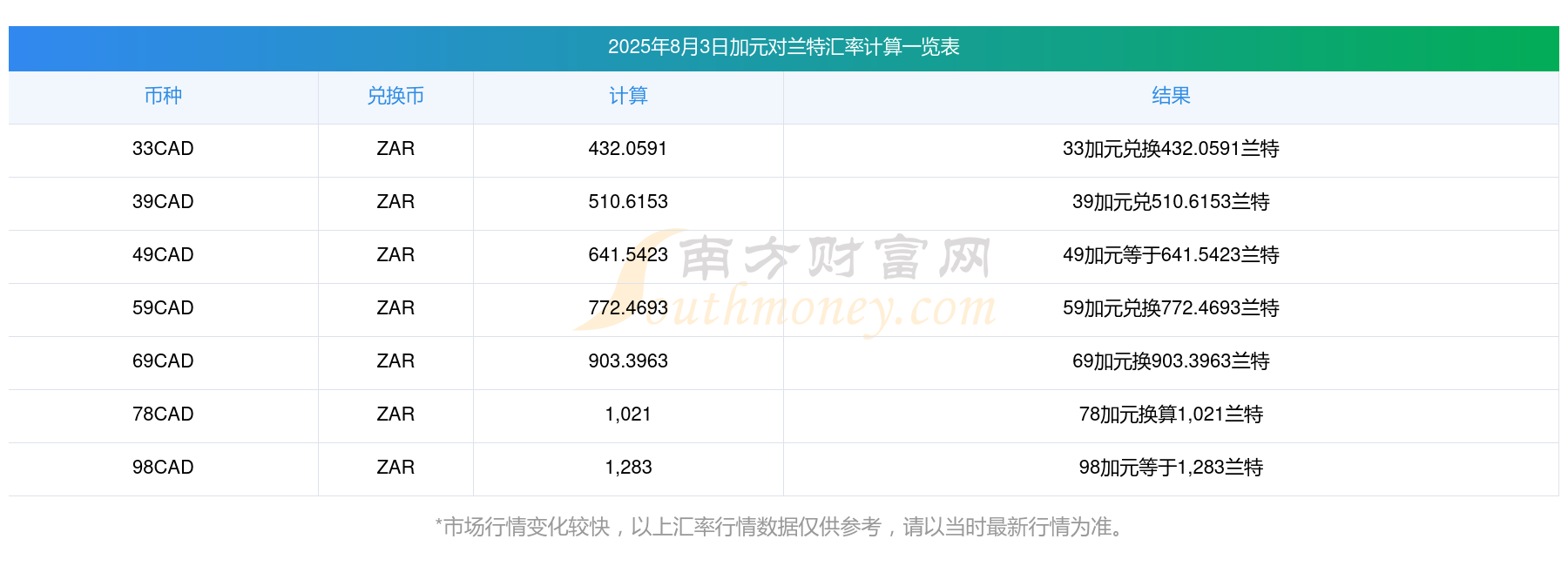Click the ZAR cell in the 39CAD row
The image size is (1568, 566).
(x=395, y=202)
